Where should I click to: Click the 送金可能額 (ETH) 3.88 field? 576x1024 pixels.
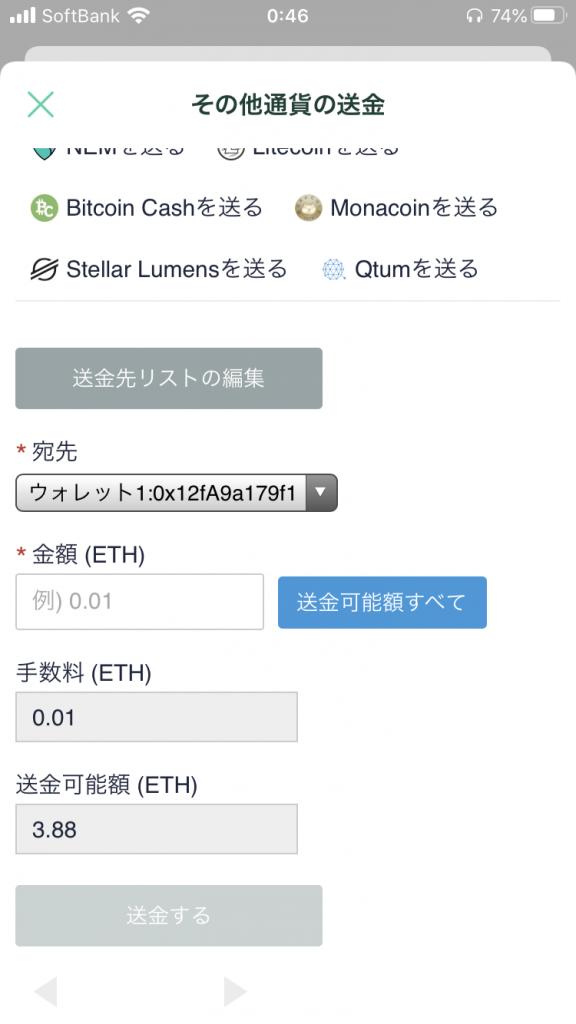(157, 829)
